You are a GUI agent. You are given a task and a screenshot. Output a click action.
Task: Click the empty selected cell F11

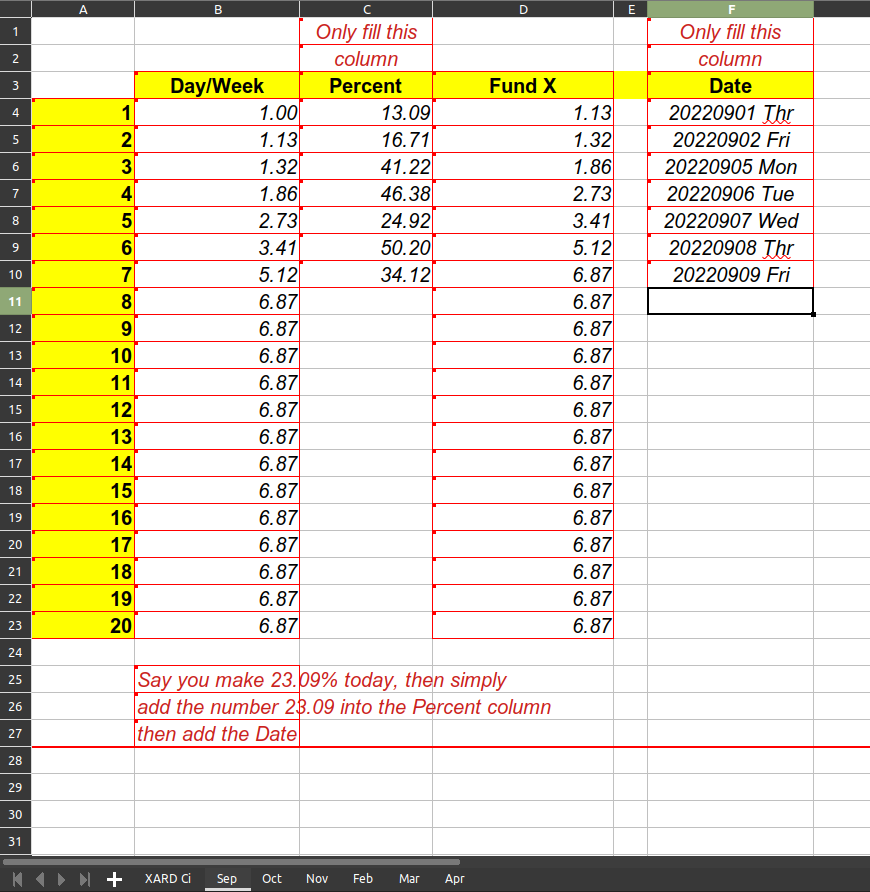(x=731, y=301)
